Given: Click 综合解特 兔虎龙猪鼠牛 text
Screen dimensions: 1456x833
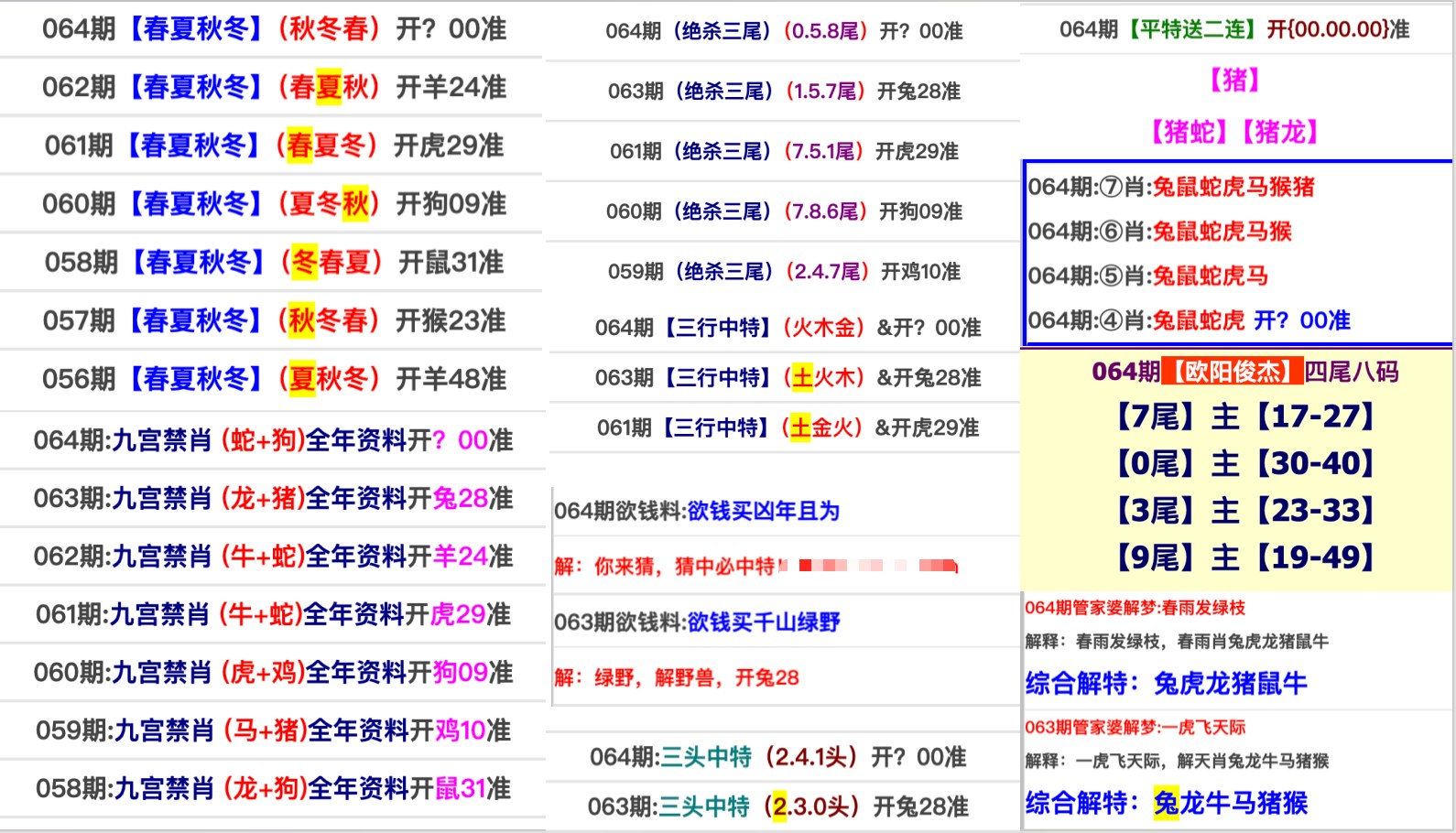Looking at the screenshot, I should pyautogui.click(x=1166, y=683).
